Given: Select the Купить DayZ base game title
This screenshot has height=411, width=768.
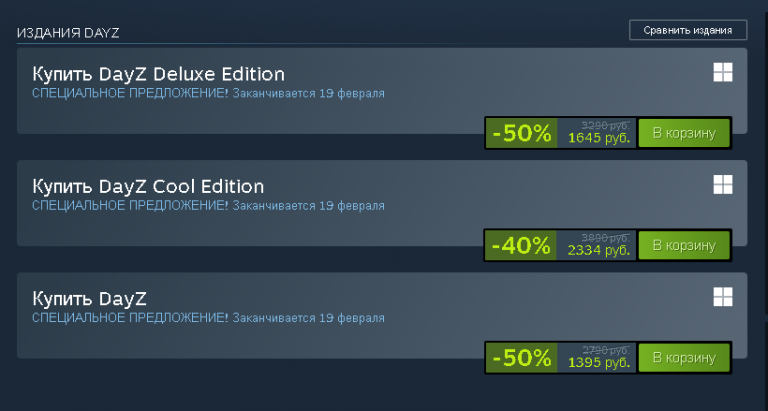Looking at the screenshot, I should (89, 299).
